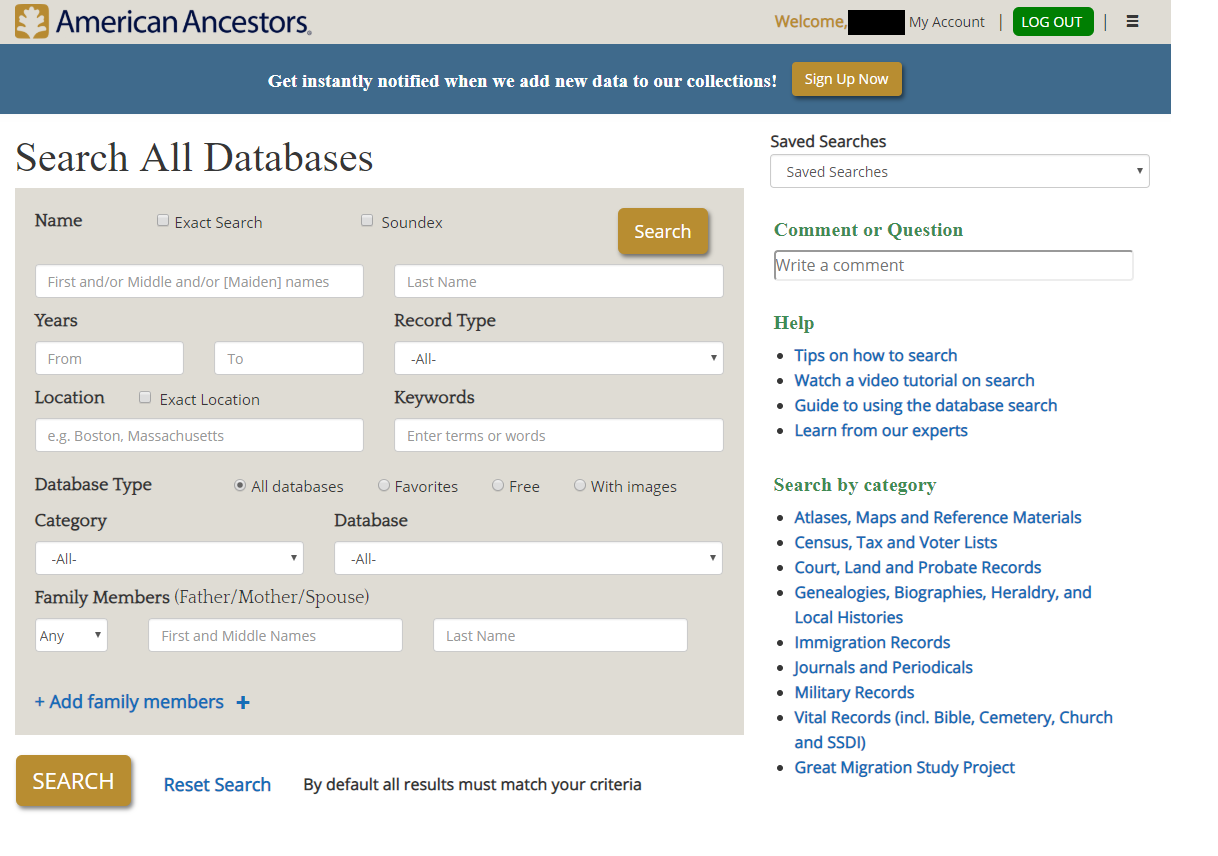Click the plus icon to add family members

click(x=243, y=703)
